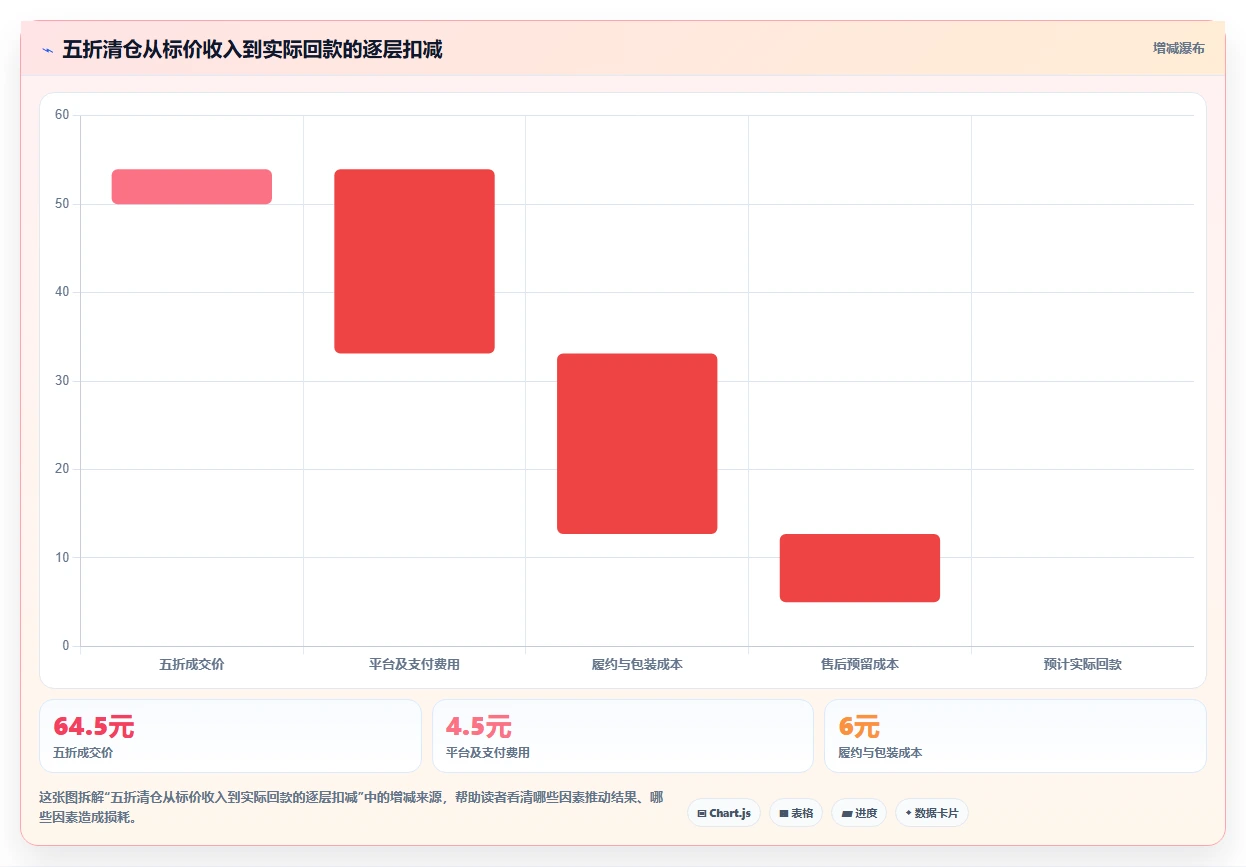Click the y-axis value 50
This screenshot has height=867, width=1246.
pos(62,204)
